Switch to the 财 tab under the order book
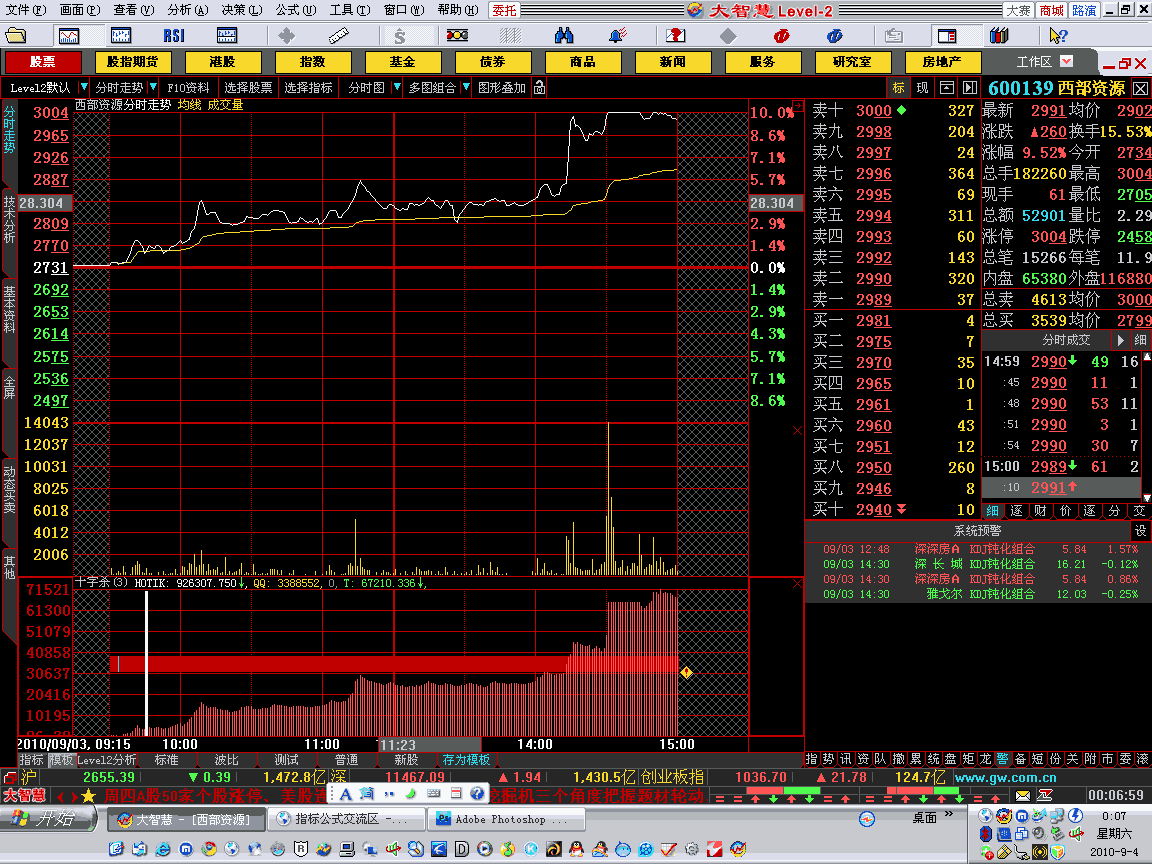 tap(1040, 511)
